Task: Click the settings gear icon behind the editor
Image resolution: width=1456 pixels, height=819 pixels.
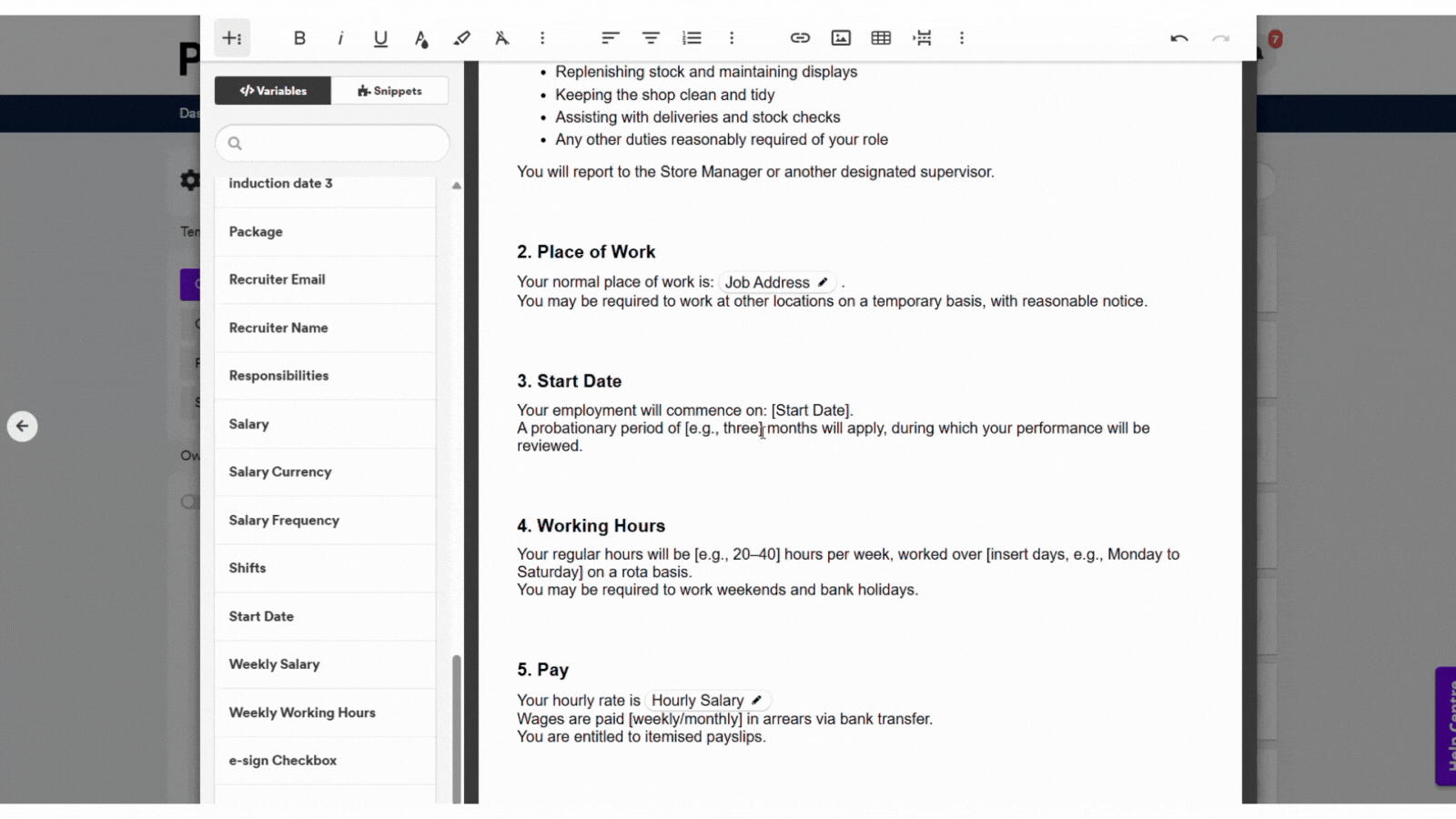Action: [189, 180]
